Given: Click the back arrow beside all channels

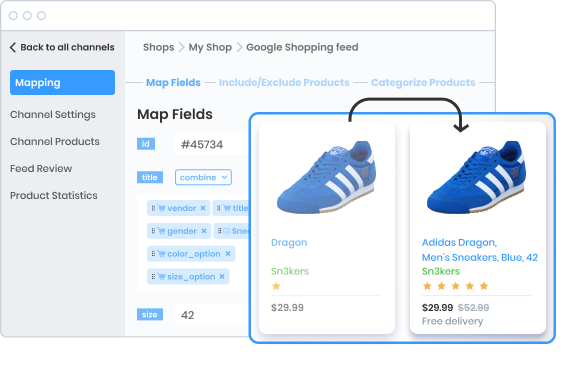Looking at the screenshot, I should [13, 47].
